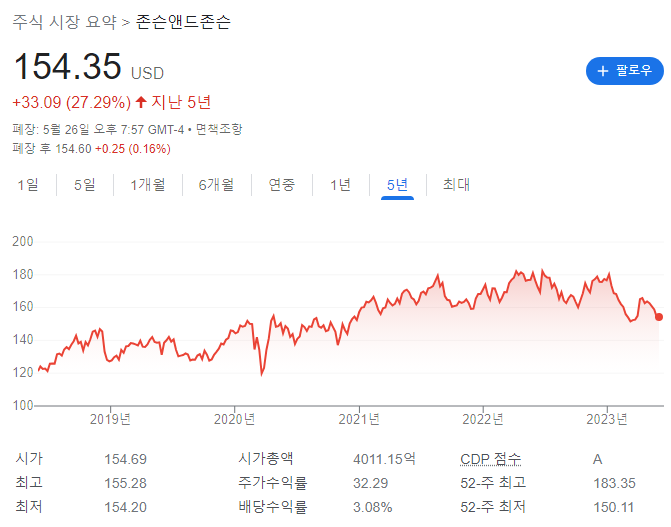This screenshot has width=671, height=527.
Task: Click the 시가총액 label
Action: point(266,459)
